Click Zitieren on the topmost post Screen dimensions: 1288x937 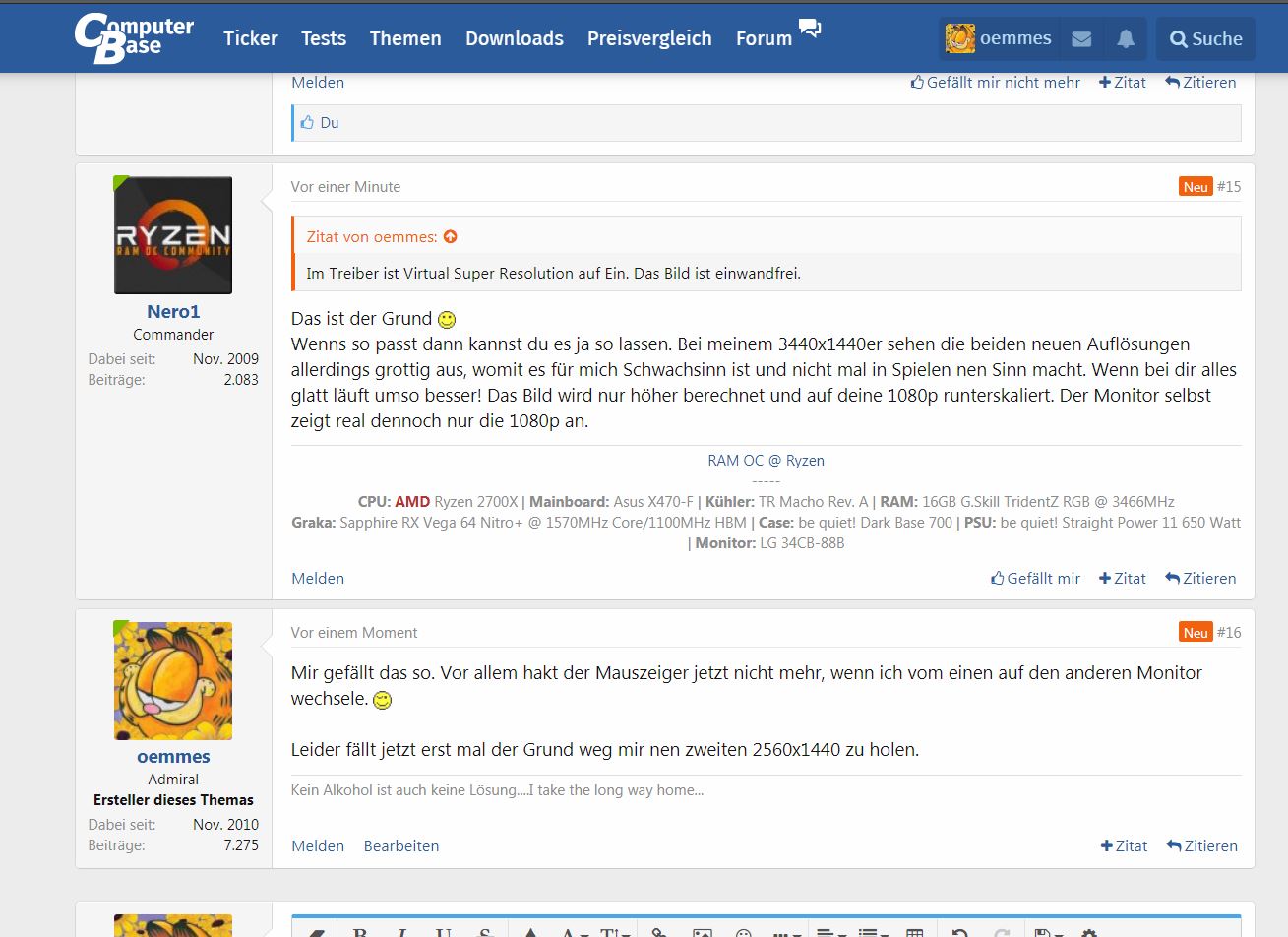coord(1200,83)
